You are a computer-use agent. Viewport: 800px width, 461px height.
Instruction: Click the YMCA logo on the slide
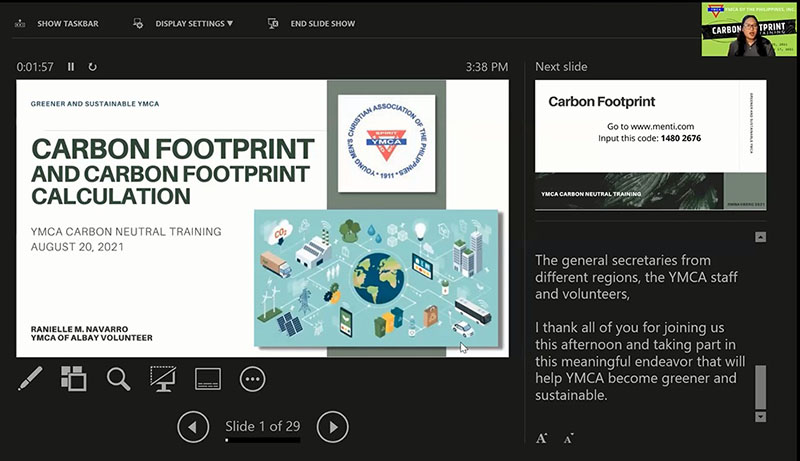[x=387, y=143]
